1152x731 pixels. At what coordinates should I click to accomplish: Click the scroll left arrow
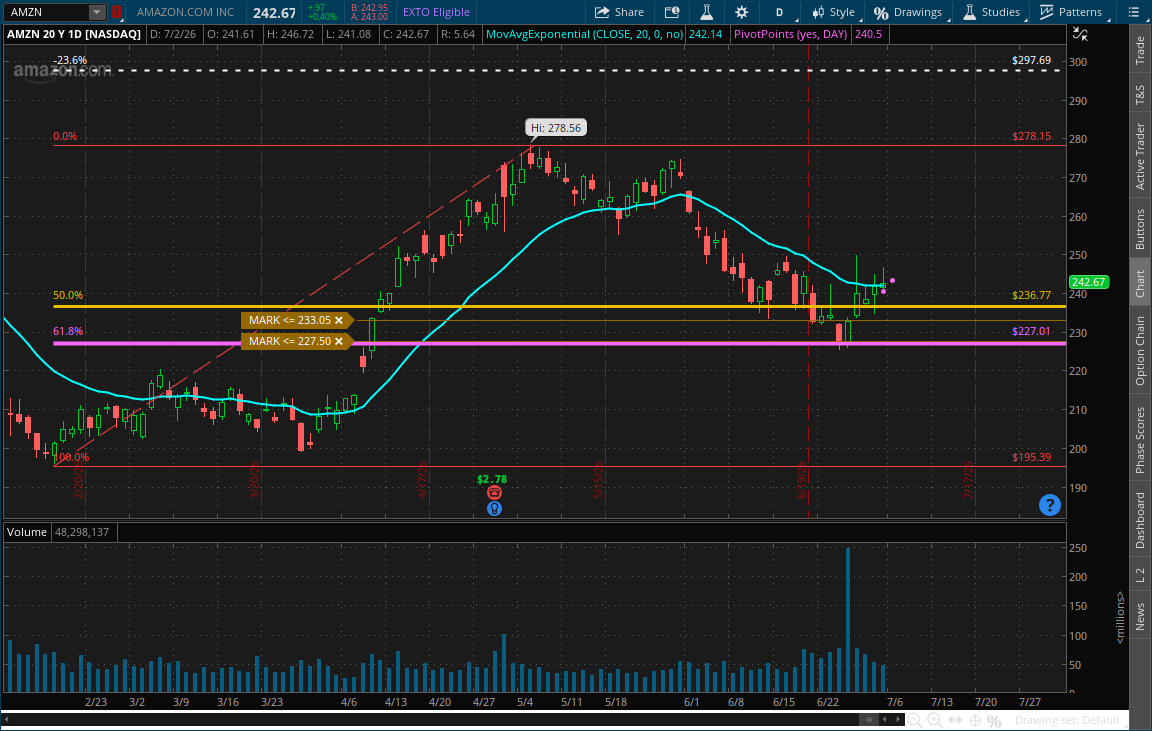(x=884, y=720)
